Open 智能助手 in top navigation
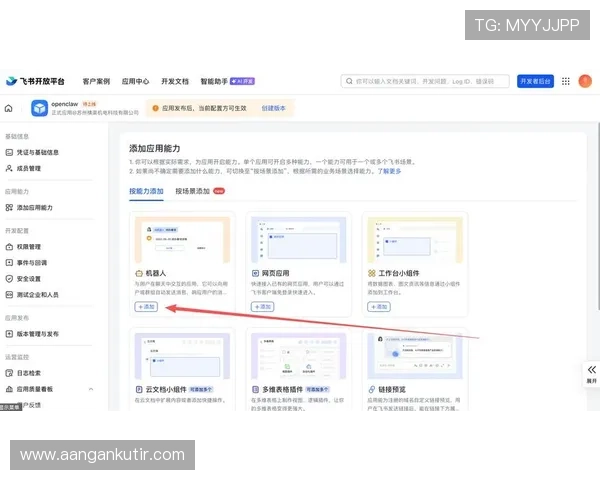Screen dimensions: 600x480 coord(214,81)
